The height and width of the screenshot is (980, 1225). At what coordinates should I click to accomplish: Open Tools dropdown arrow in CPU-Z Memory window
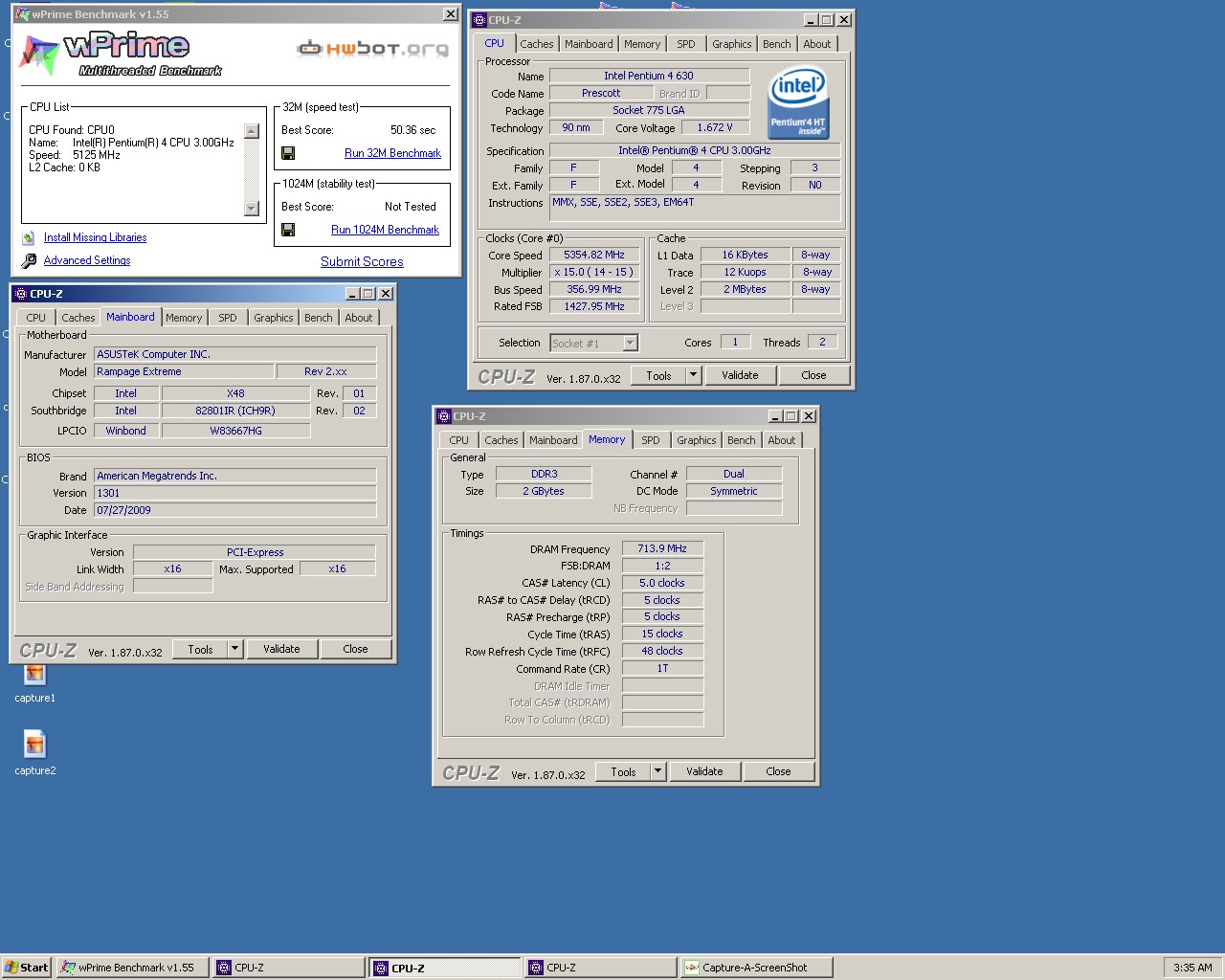pos(657,771)
